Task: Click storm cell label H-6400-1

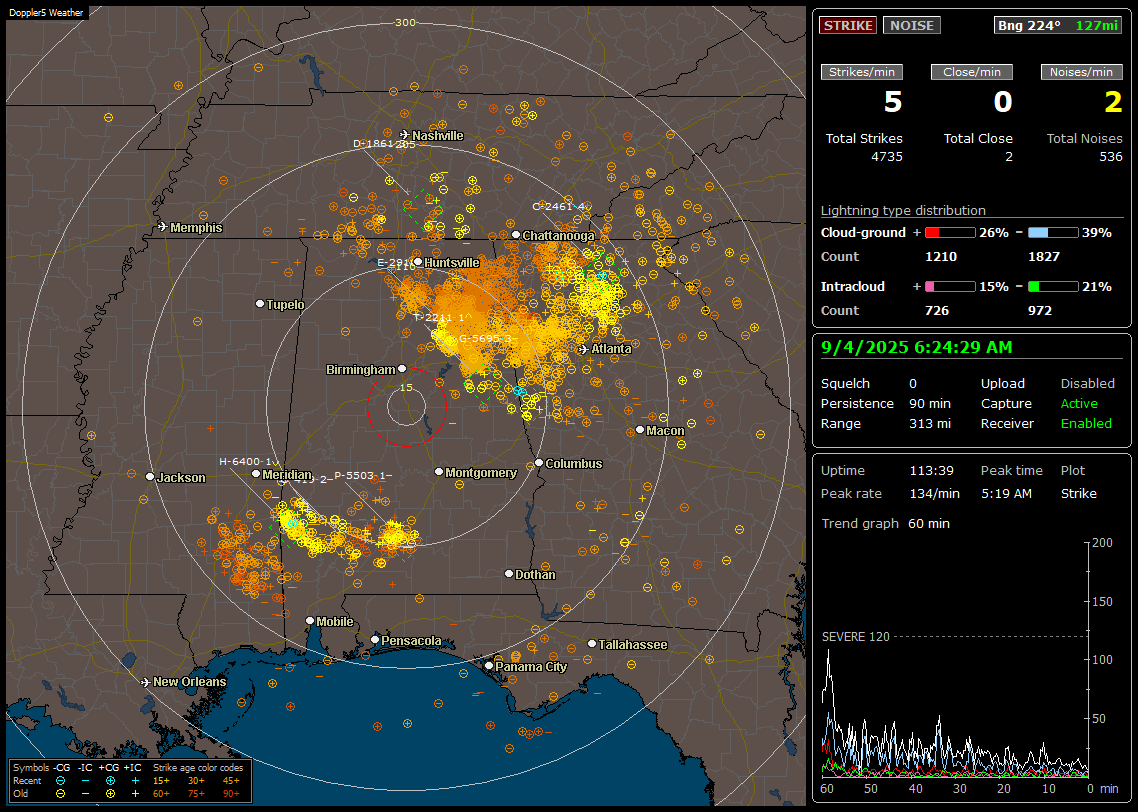Action: click(245, 462)
